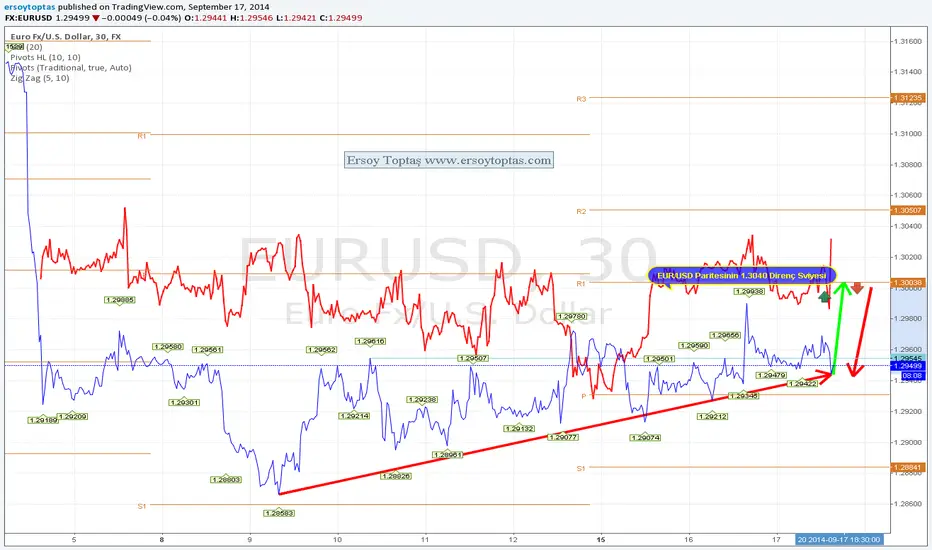Click the 1.29616 pivot value label
Screen dimensions: 932x550
pos(370,341)
